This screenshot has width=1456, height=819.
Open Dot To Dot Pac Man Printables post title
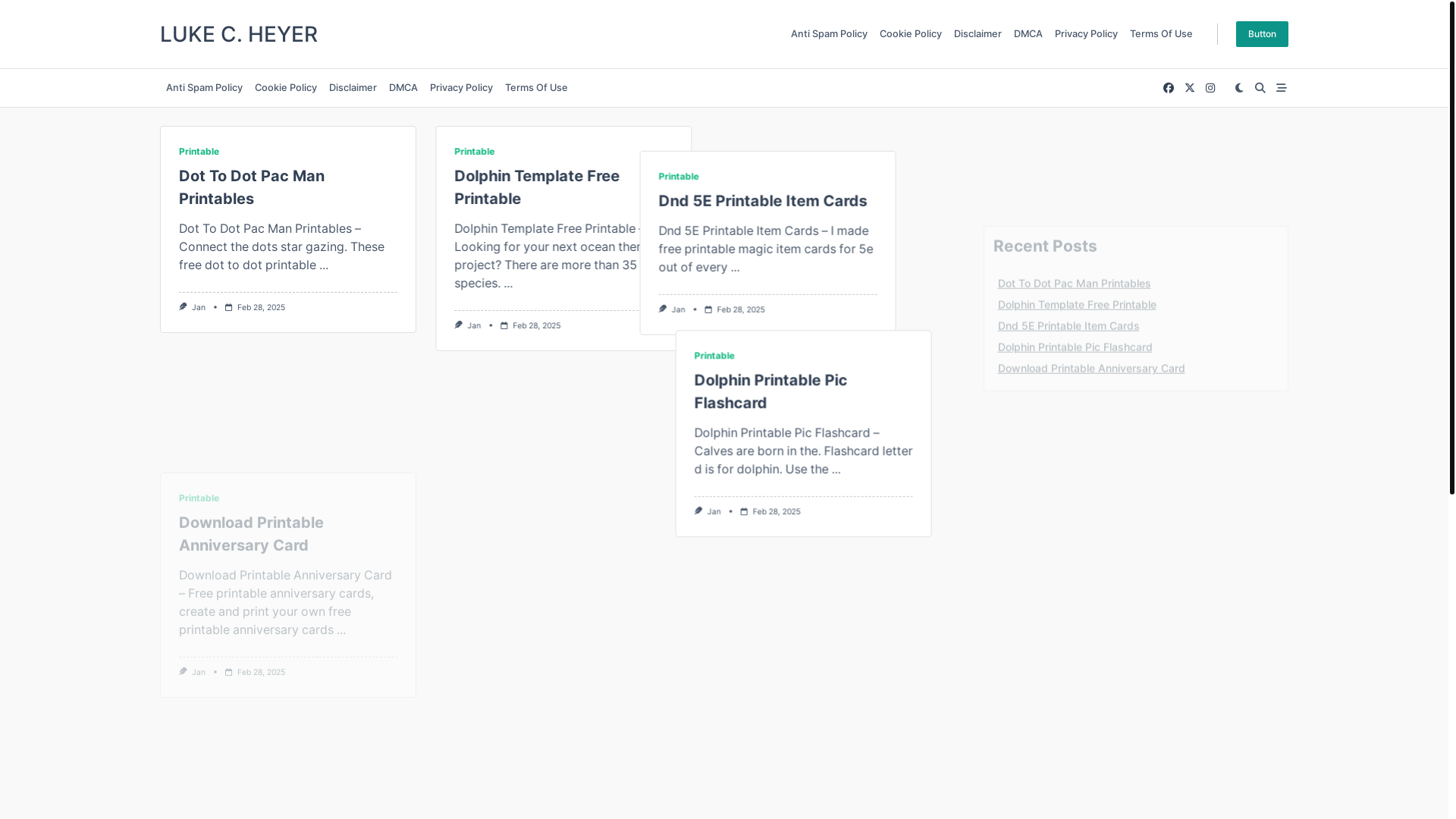[252, 187]
